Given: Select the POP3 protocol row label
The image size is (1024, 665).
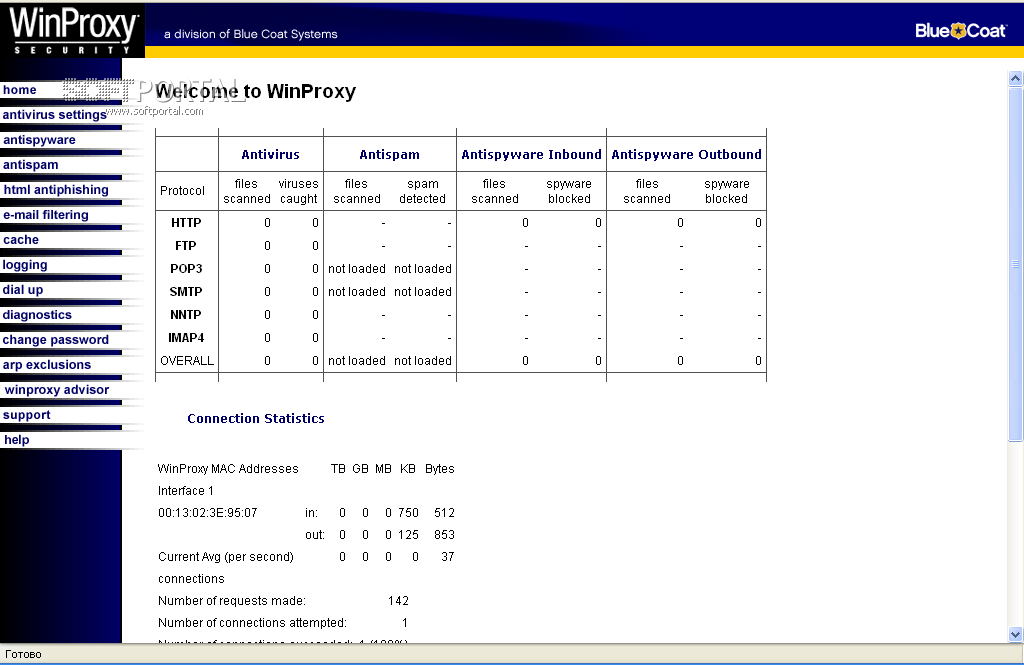Looking at the screenshot, I should pos(186,268).
